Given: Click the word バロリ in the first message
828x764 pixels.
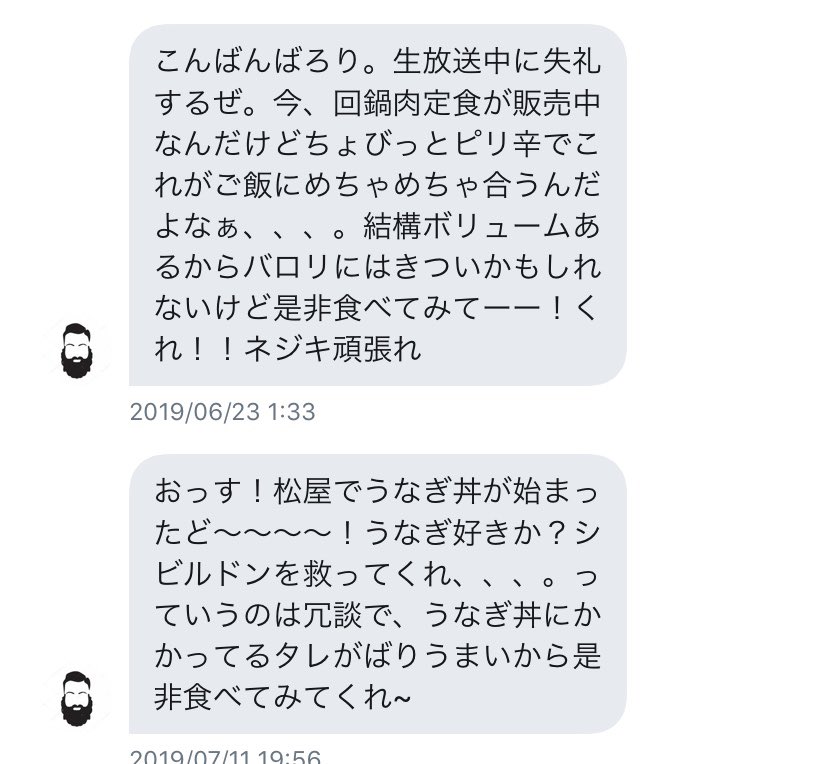Looking at the screenshot, I should 287,268.
